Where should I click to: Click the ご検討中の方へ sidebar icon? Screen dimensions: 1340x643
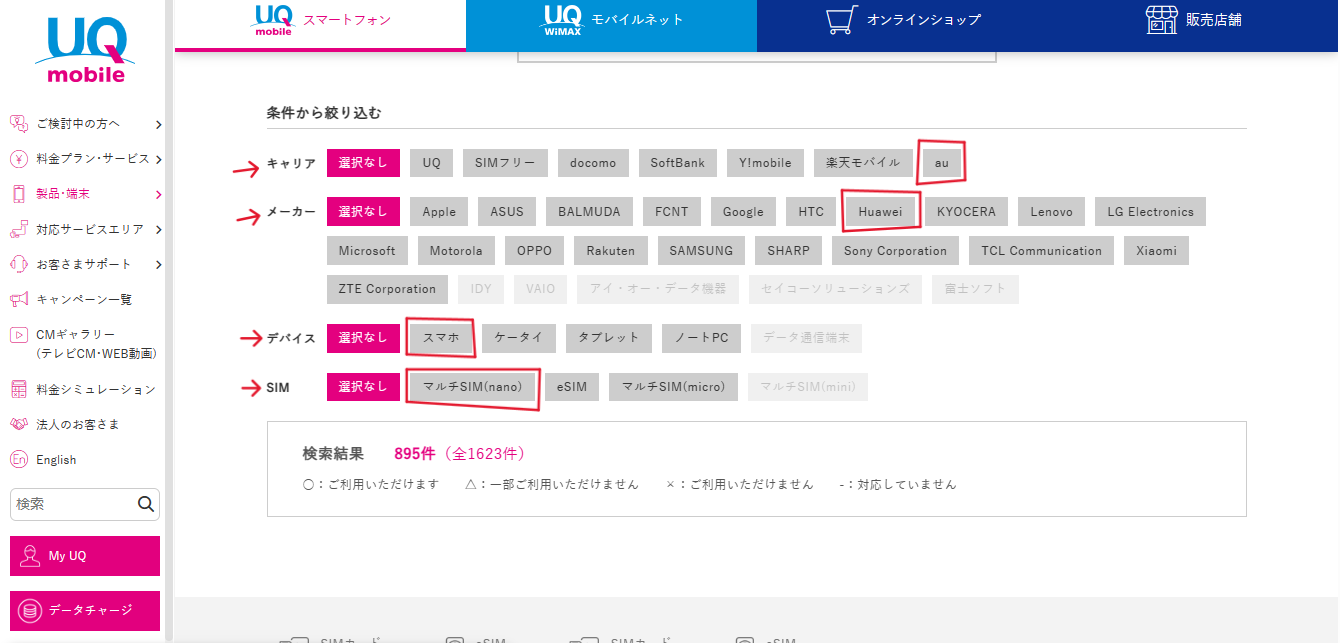[18, 123]
